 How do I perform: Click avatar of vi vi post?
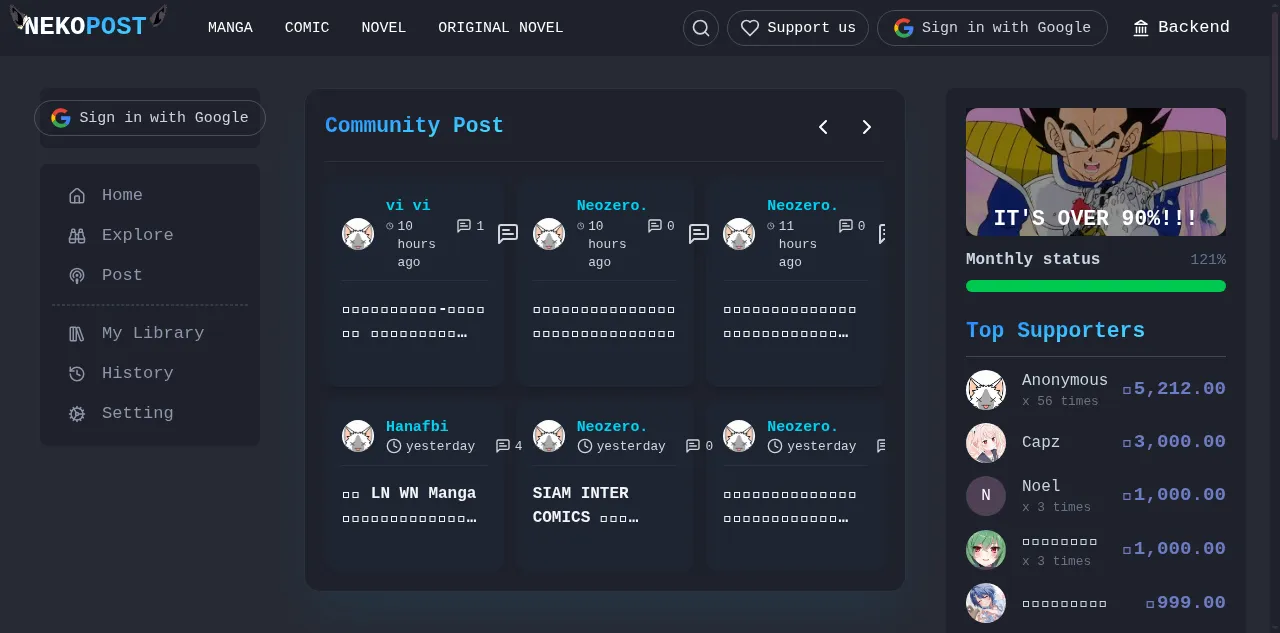coord(358,234)
